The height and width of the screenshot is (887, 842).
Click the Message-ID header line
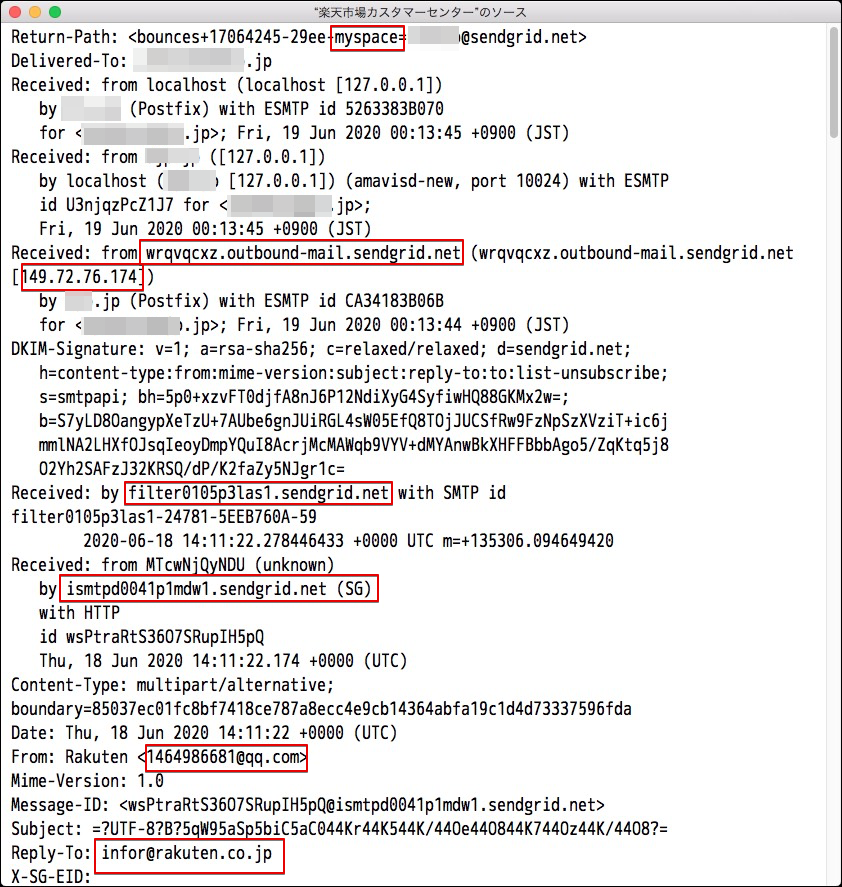pos(308,805)
